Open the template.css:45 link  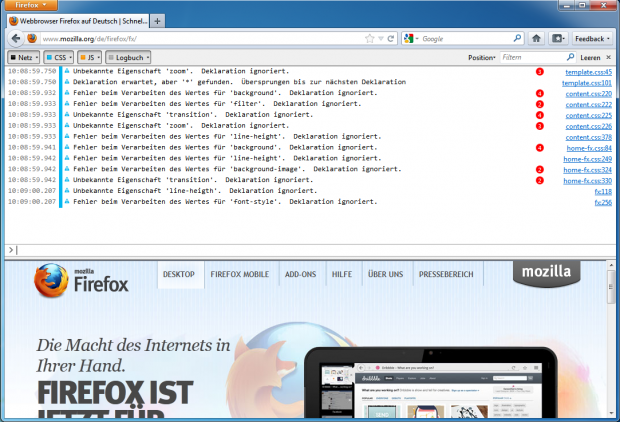click(588, 72)
